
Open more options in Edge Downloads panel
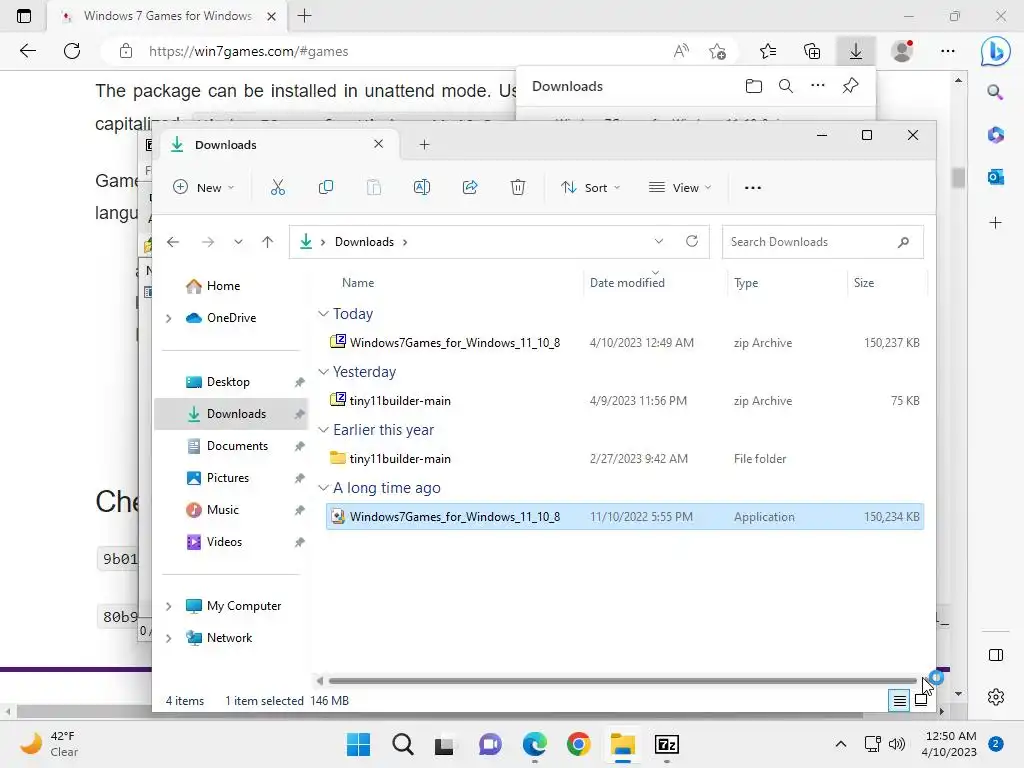point(818,86)
